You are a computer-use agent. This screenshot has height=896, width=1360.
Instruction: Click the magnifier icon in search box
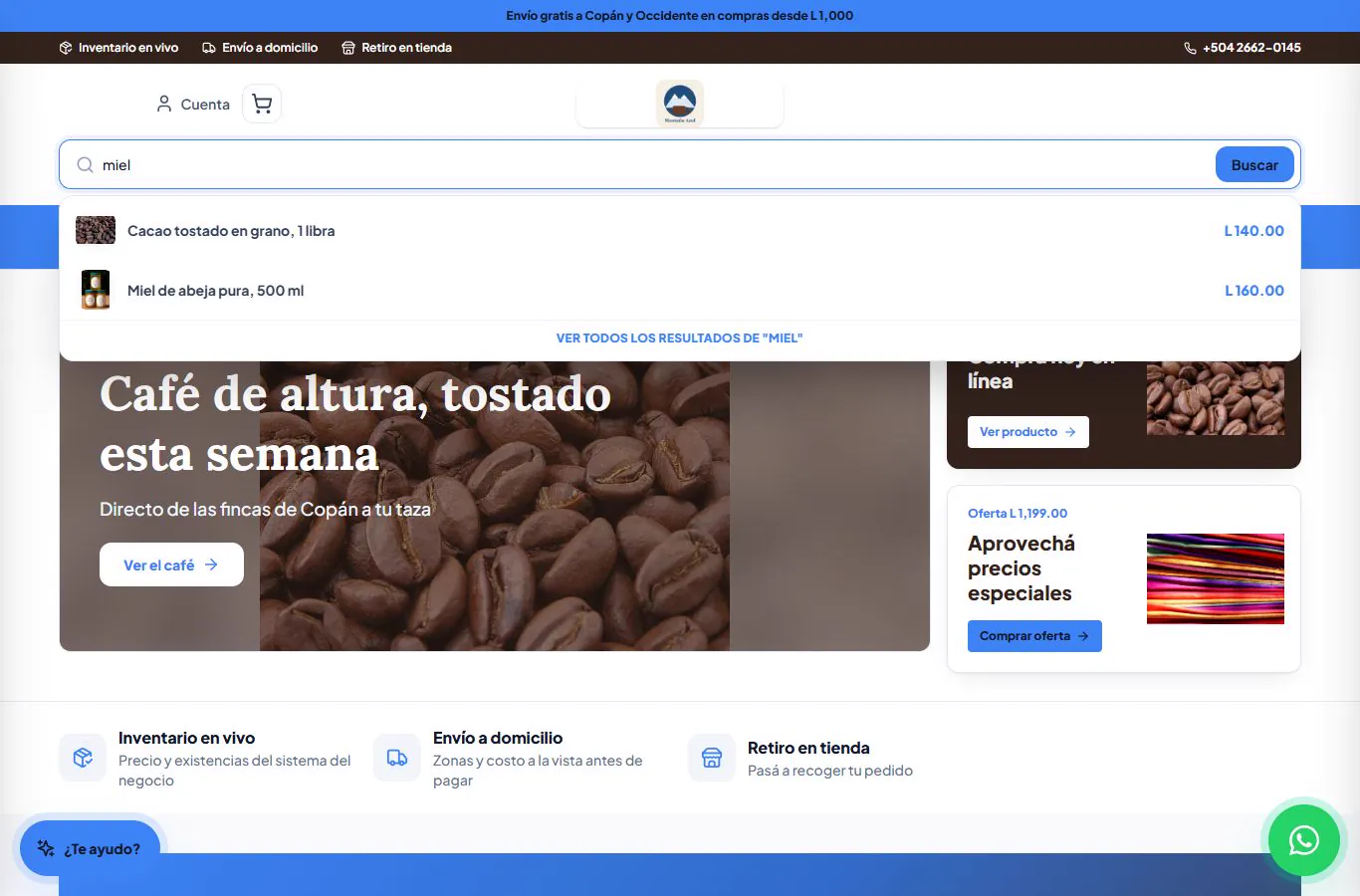click(x=86, y=165)
